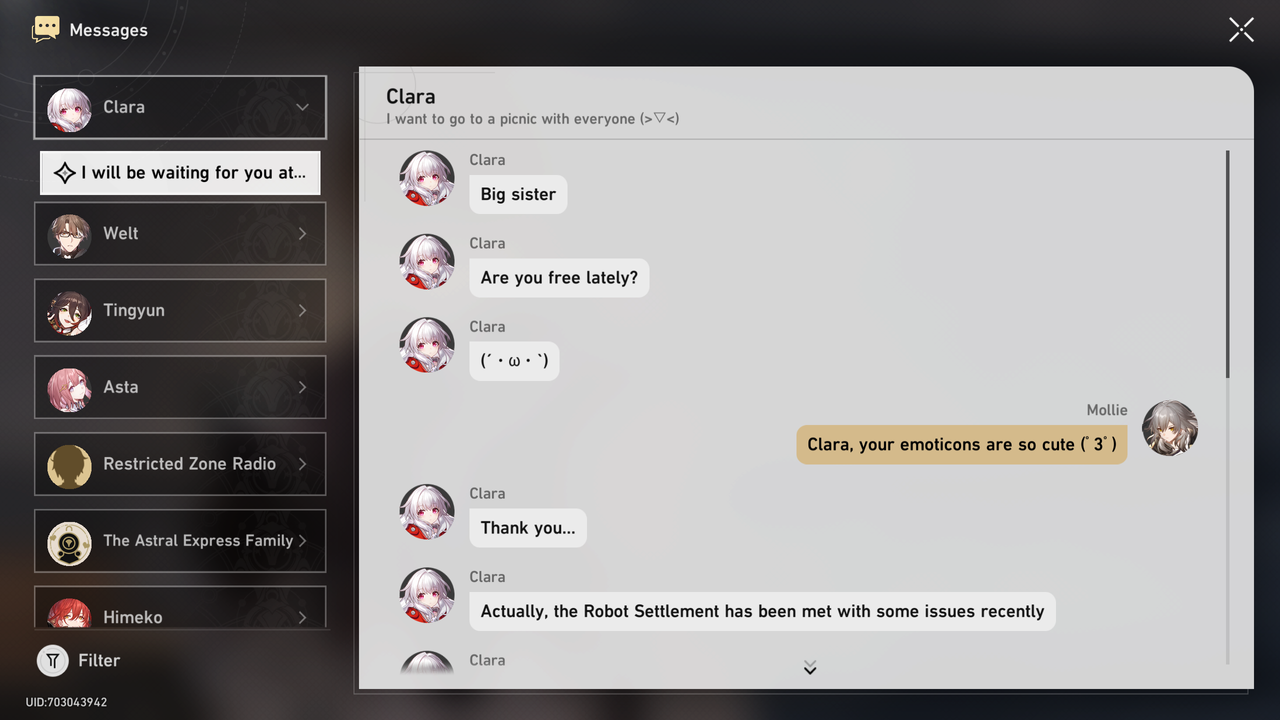This screenshot has width=1280, height=720.
Task: Click Clara's avatar beside 'Thank you...'
Action: click(x=427, y=512)
